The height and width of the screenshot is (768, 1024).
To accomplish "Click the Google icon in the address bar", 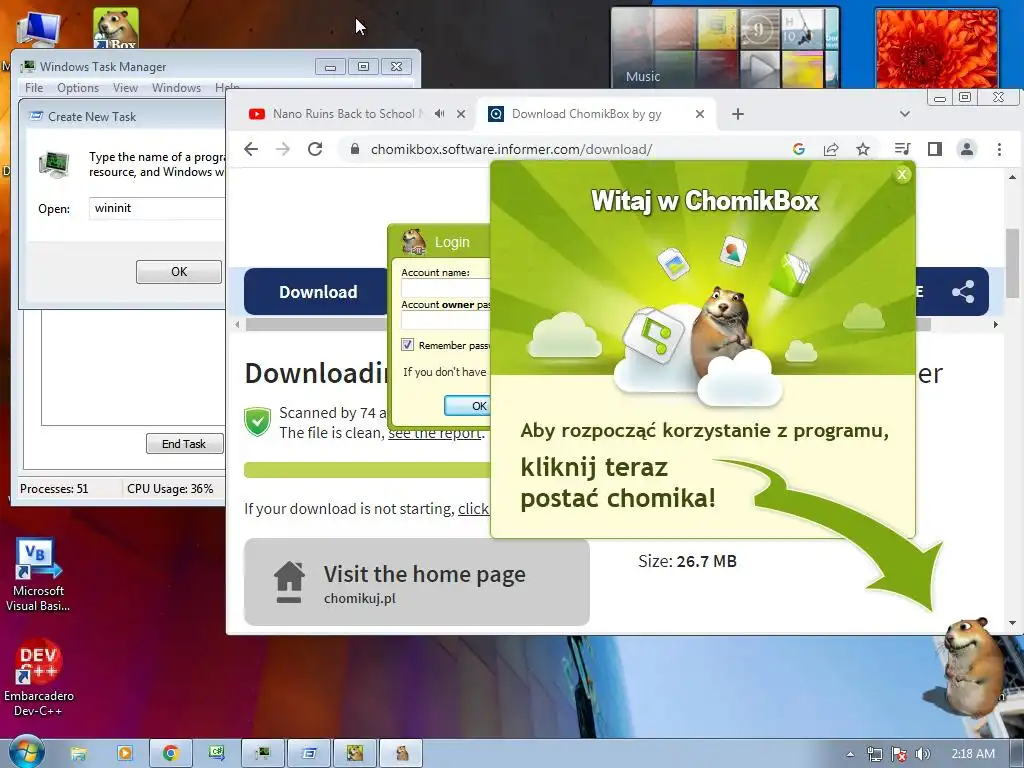I will click(x=799, y=149).
